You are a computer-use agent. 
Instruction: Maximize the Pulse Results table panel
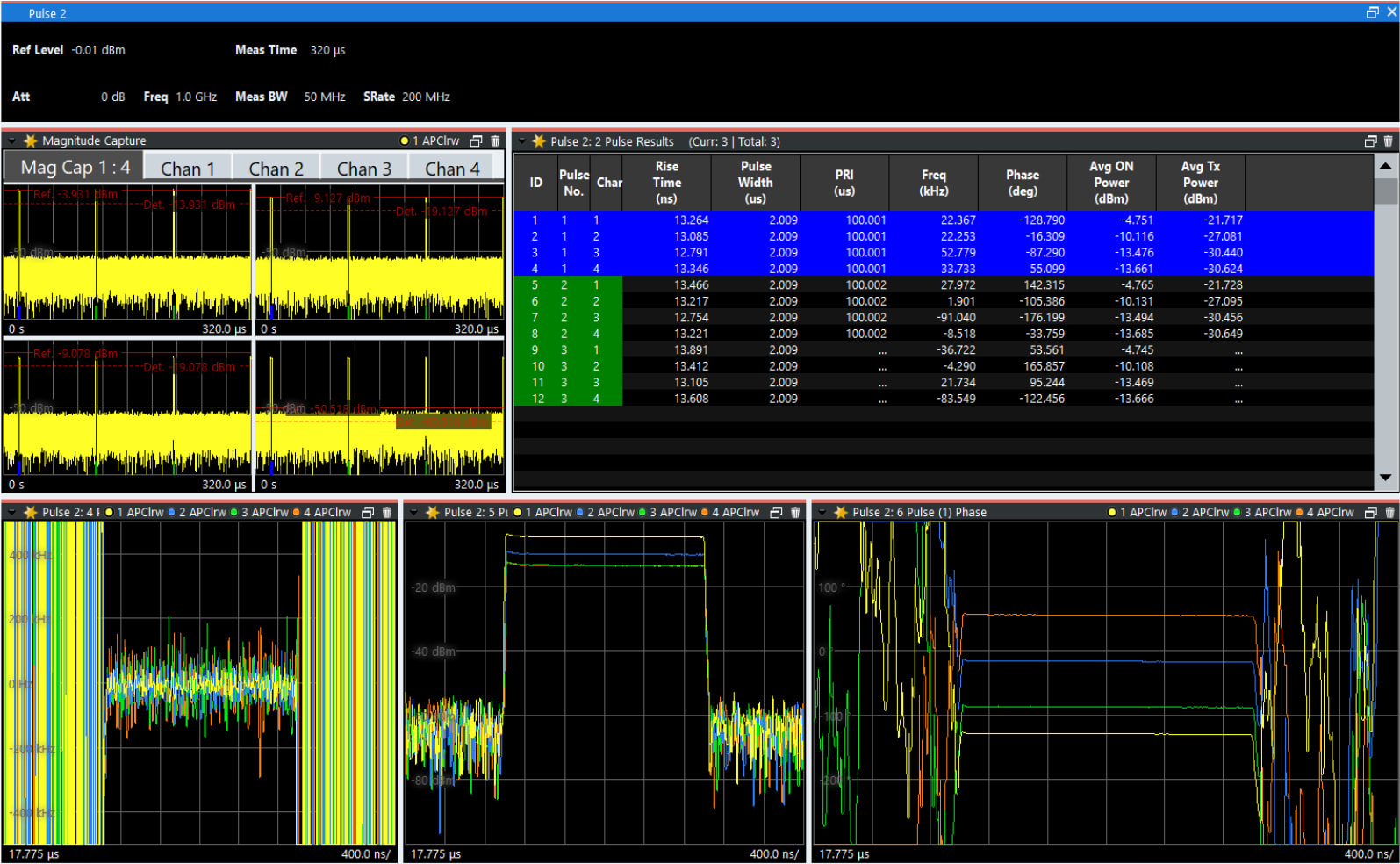click(1370, 141)
